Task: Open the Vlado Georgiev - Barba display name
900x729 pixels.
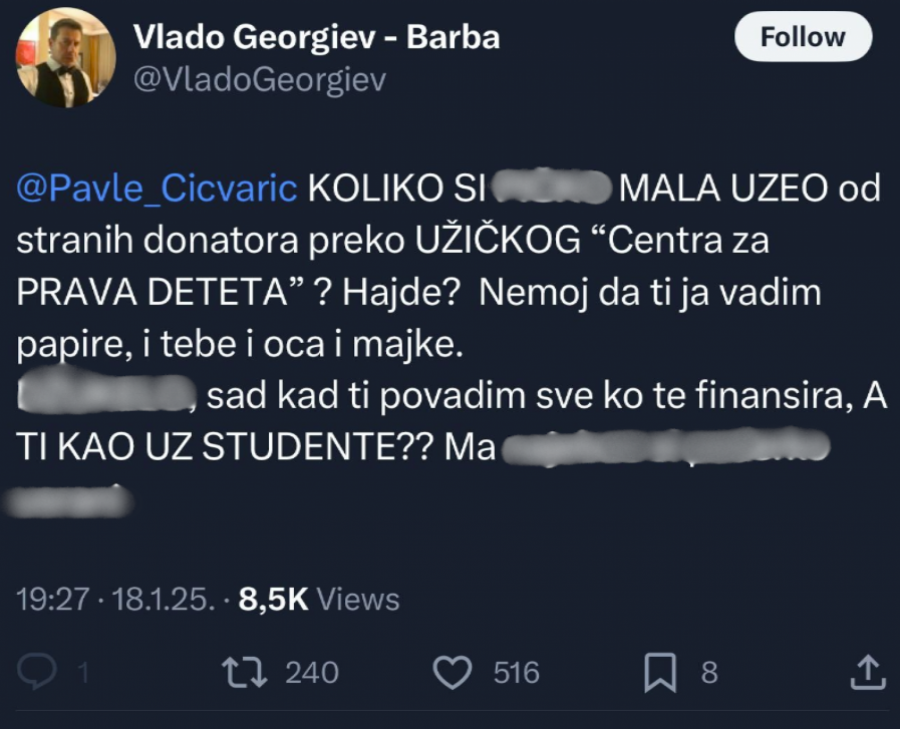Action: click(316, 38)
